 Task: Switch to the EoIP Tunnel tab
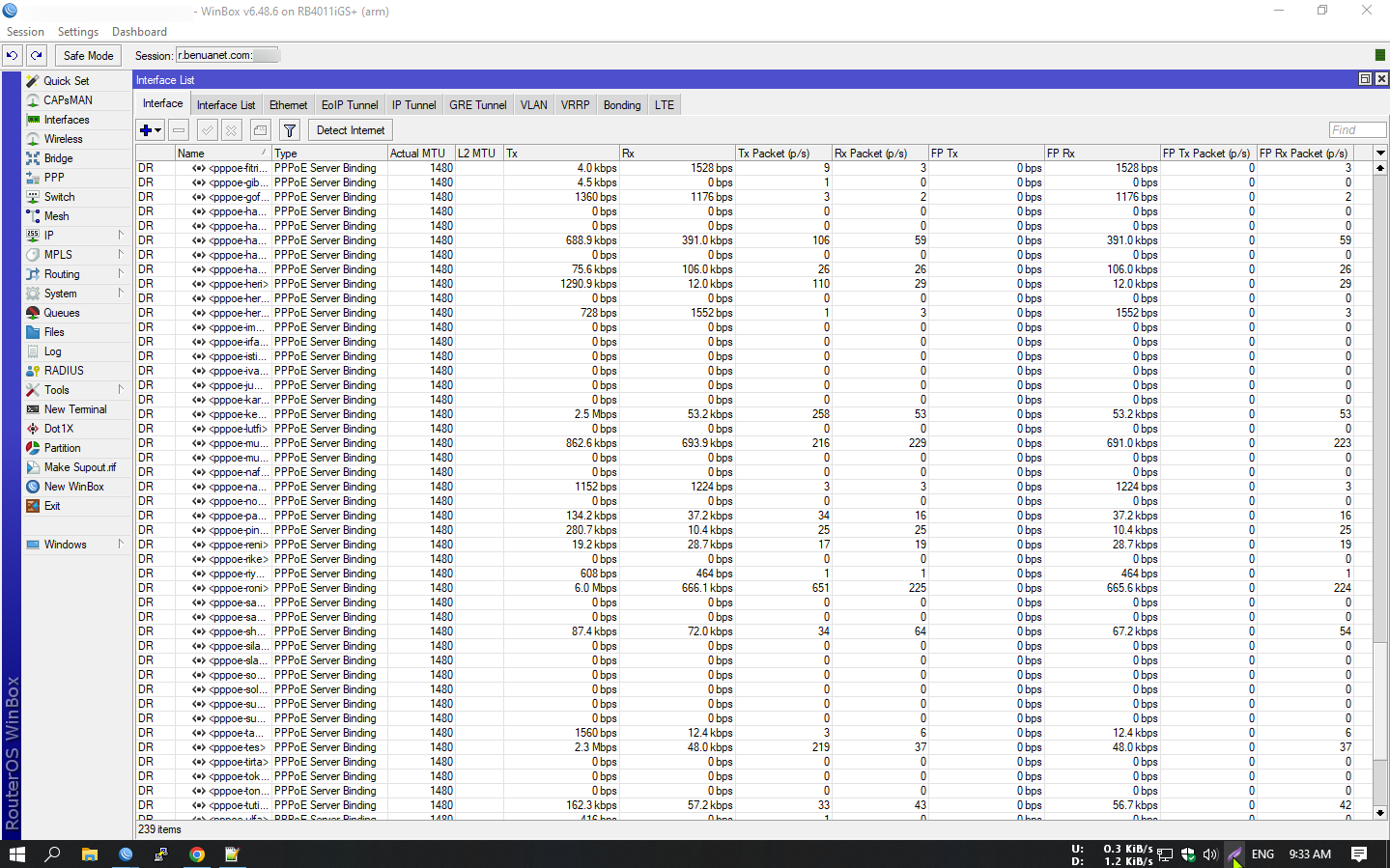(x=350, y=105)
